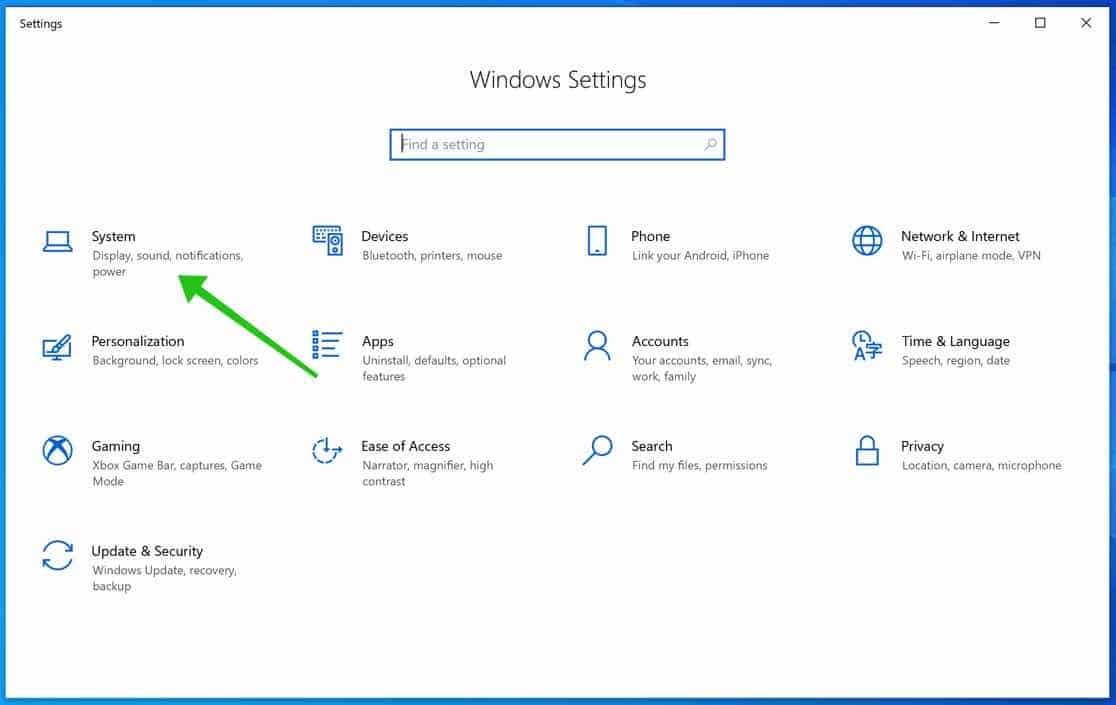Open the Update & Security title
The height and width of the screenshot is (705, 1116).
[147, 551]
